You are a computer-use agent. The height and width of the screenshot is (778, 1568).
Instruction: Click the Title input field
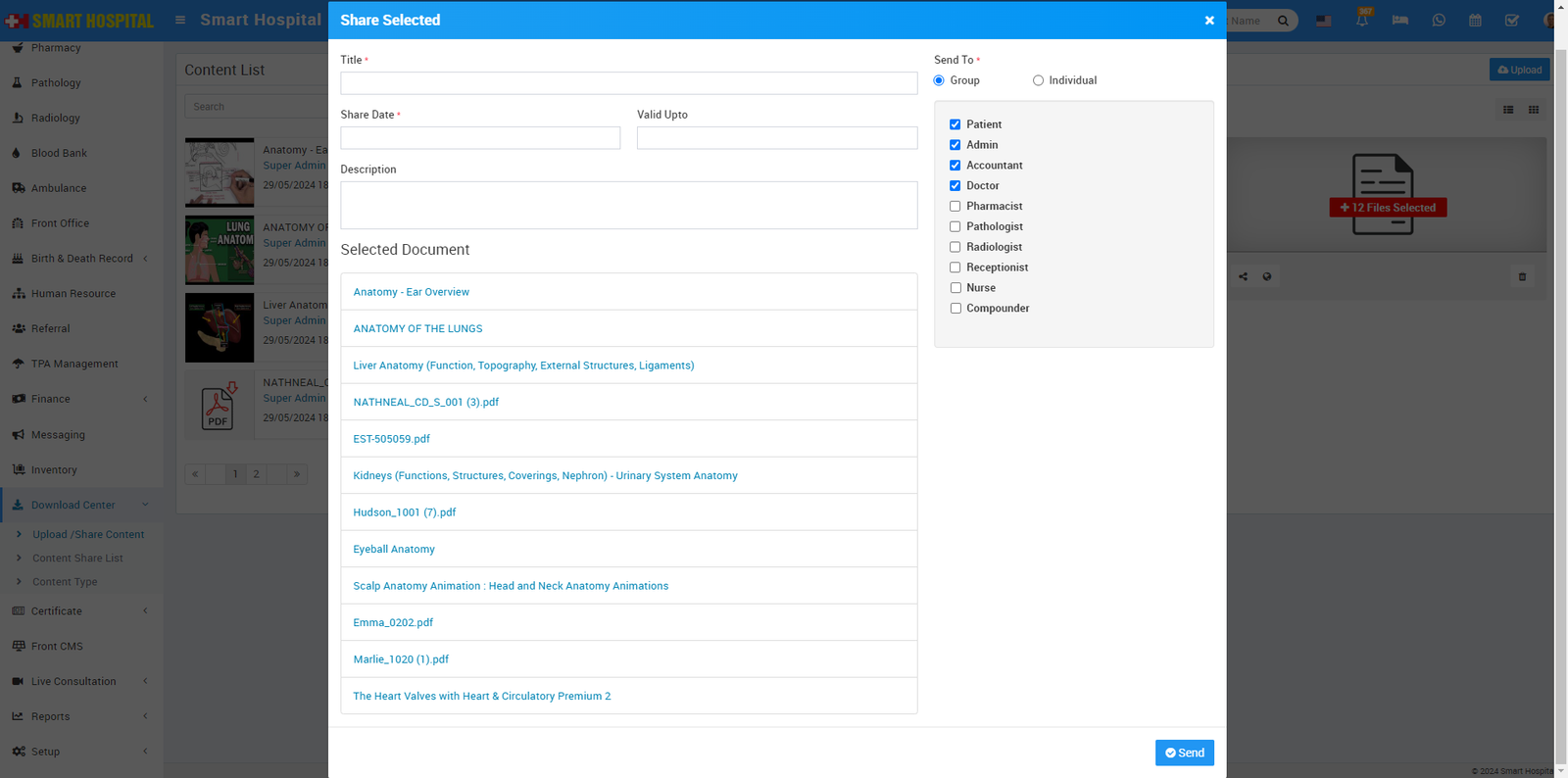click(628, 83)
